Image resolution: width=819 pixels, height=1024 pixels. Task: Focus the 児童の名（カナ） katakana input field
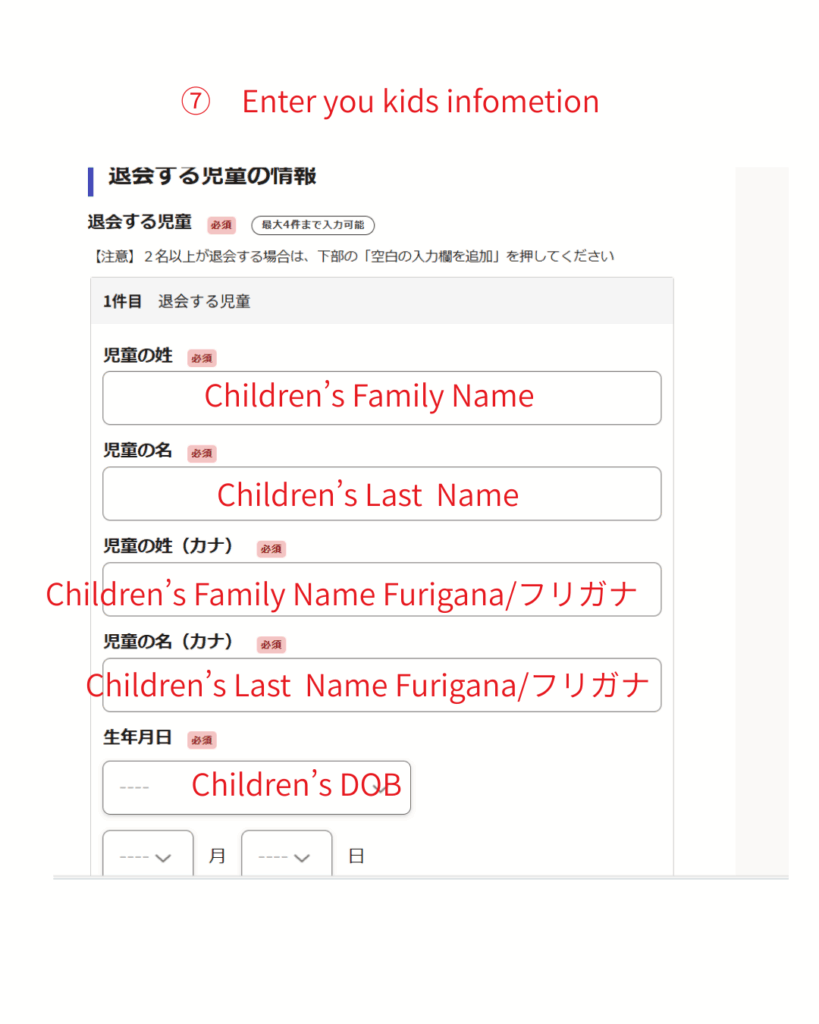point(381,685)
